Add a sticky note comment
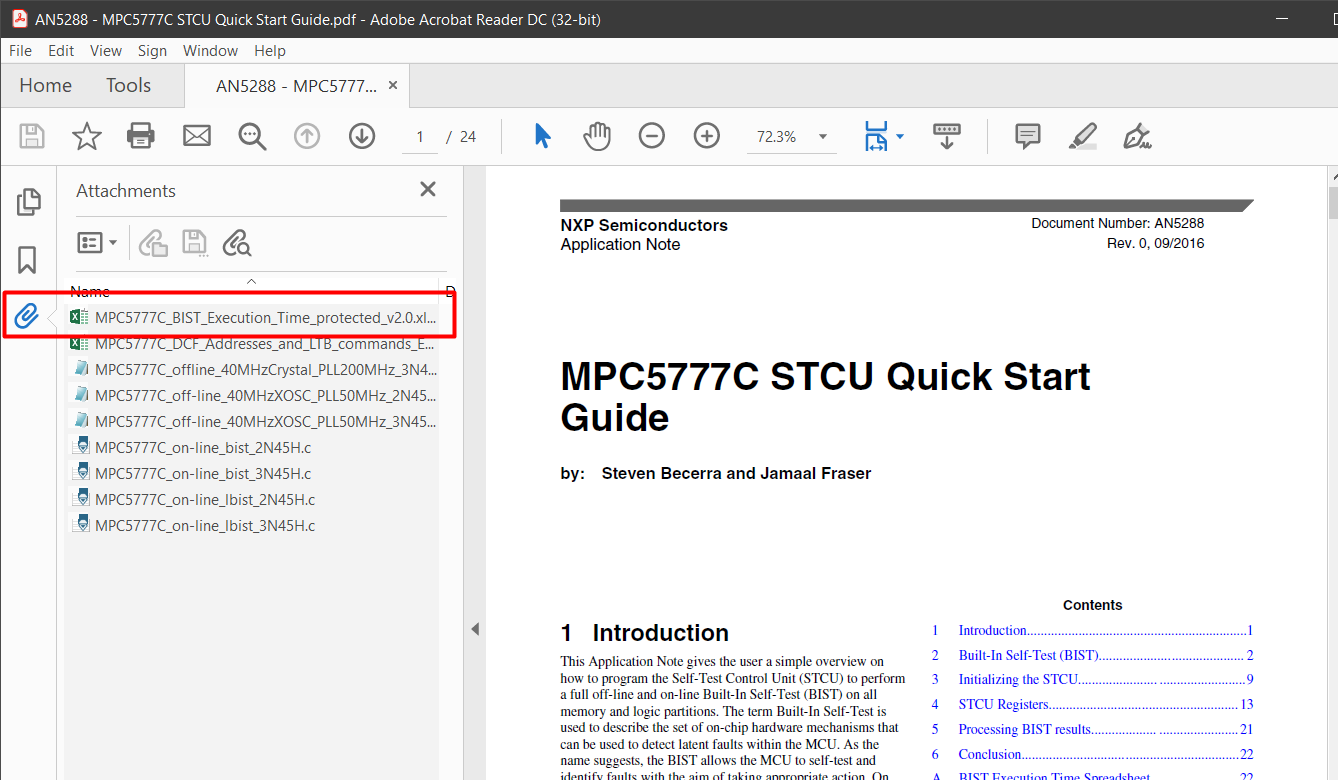 point(1027,135)
